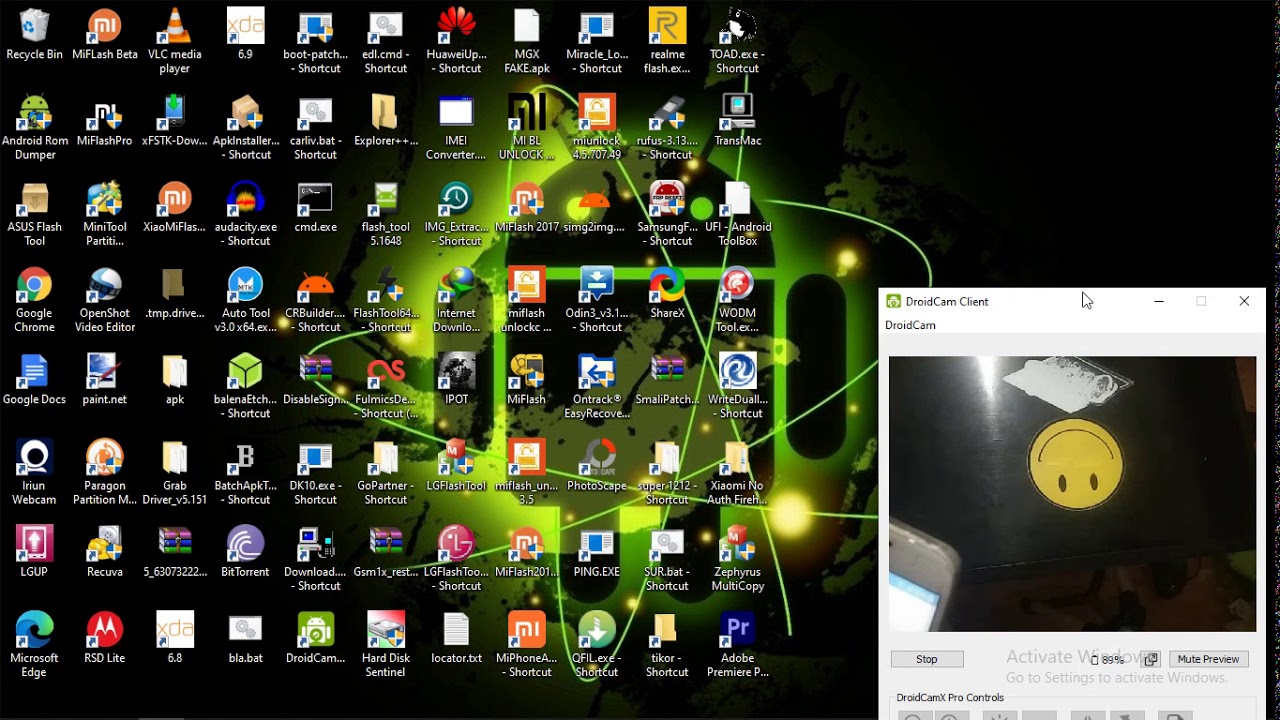Select the apk folder icon
Screen dimensions: 1280x720
[175, 379]
